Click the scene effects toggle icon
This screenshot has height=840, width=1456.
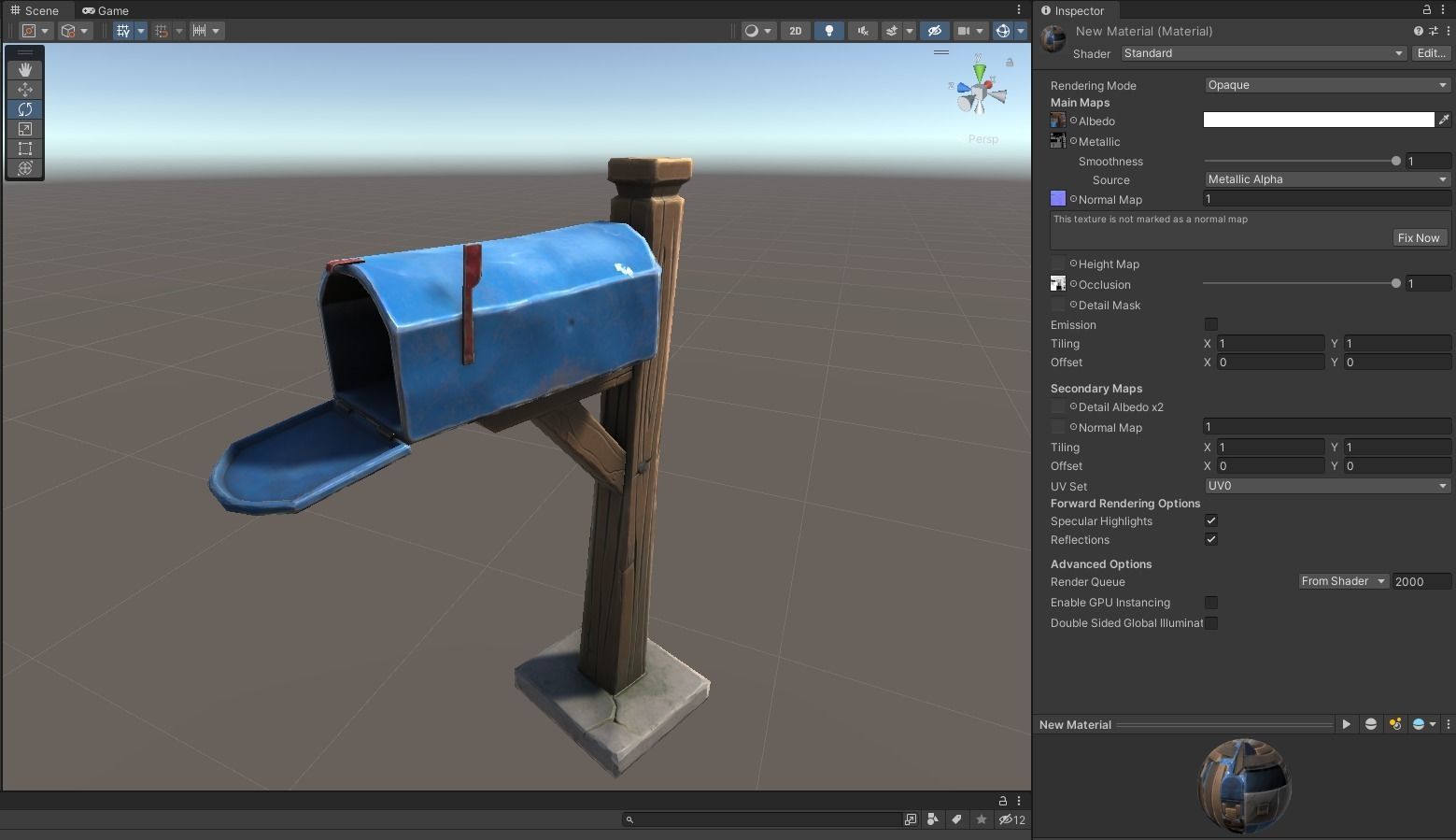pyautogui.click(x=892, y=31)
